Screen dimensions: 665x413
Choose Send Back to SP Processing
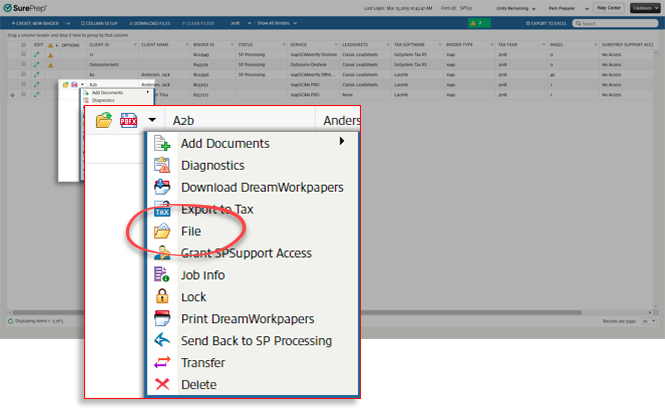pos(256,341)
